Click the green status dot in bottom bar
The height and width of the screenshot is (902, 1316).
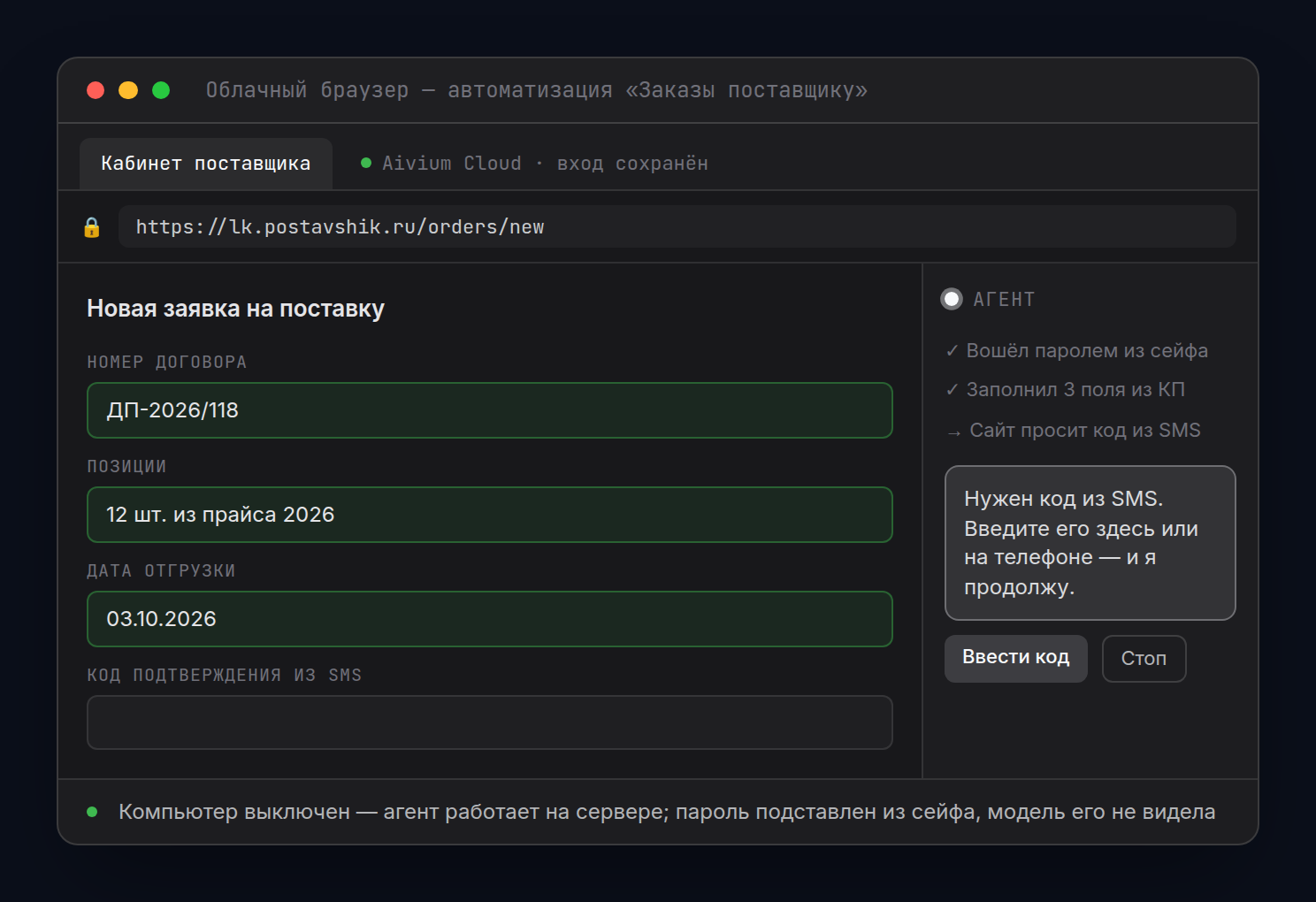[92, 812]
